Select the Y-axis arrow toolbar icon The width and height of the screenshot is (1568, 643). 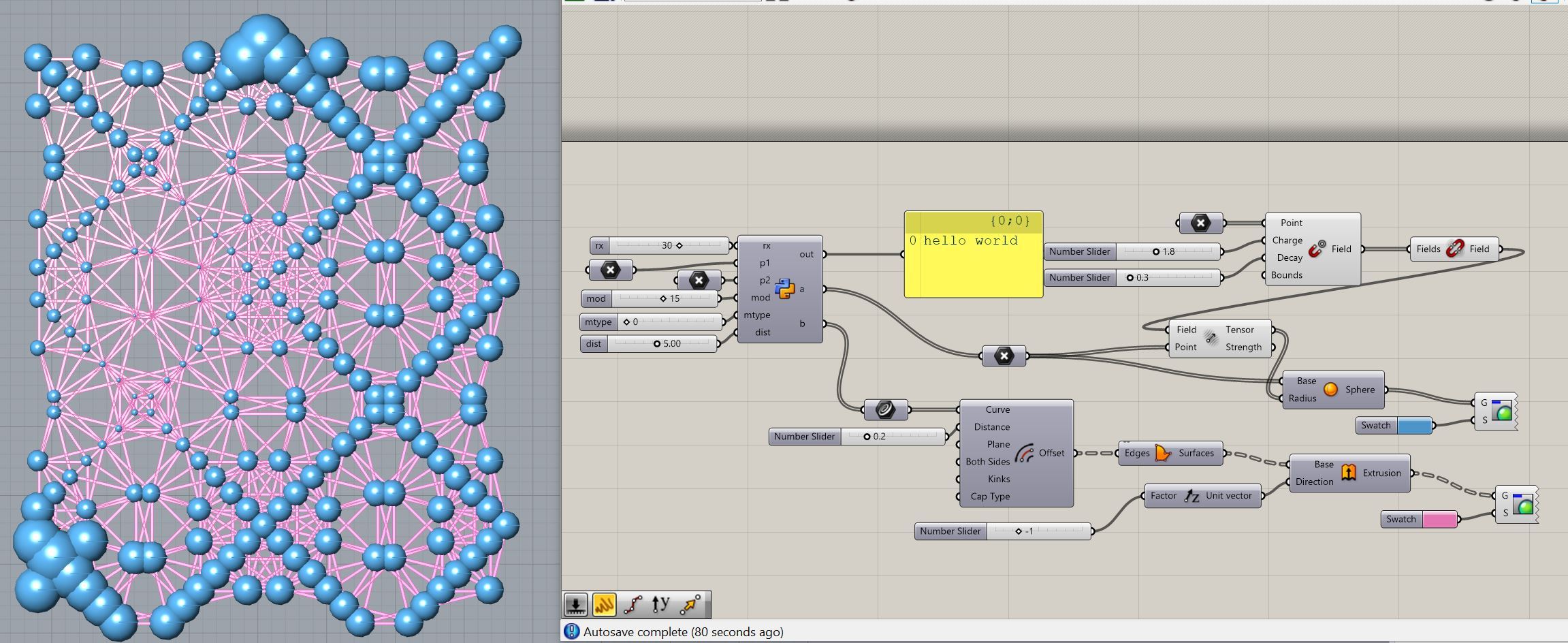click(x=660, y=604)
